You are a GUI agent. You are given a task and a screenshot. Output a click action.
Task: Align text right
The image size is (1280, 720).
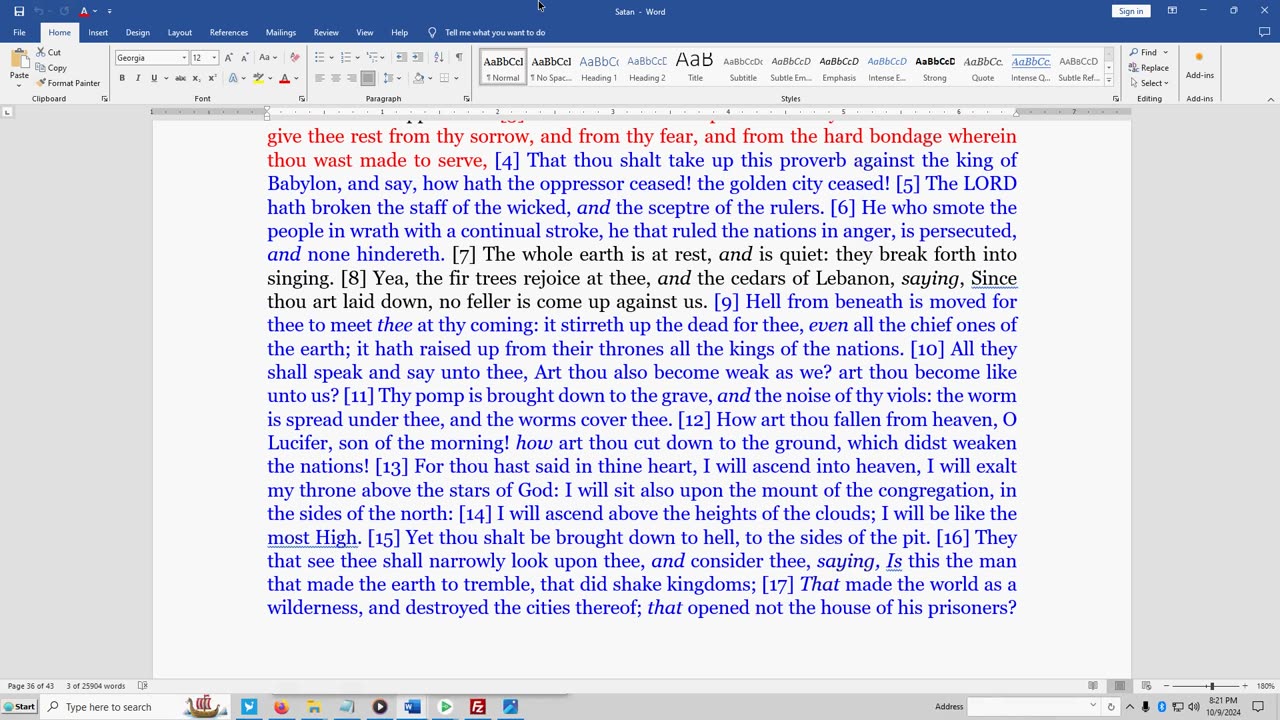click(352, 78)
